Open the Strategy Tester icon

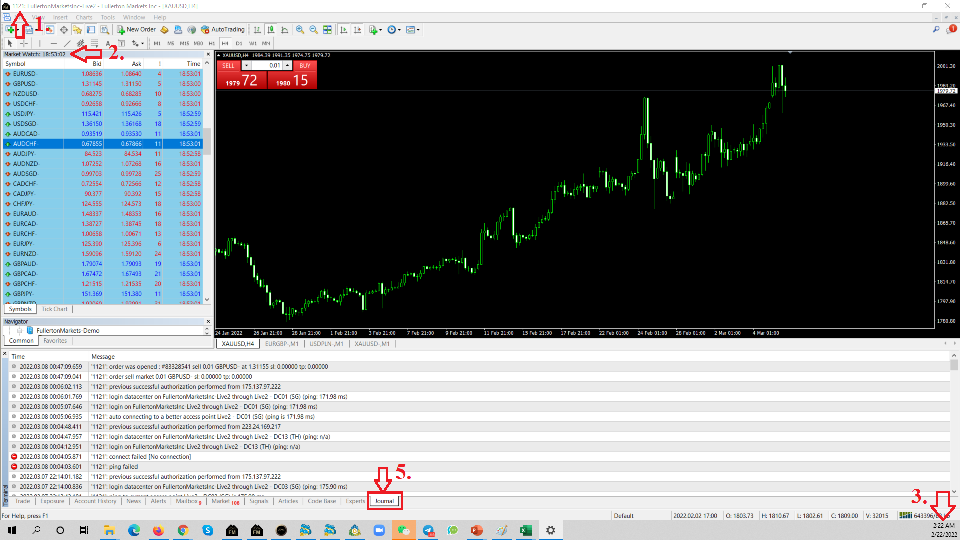coord(104,29)
